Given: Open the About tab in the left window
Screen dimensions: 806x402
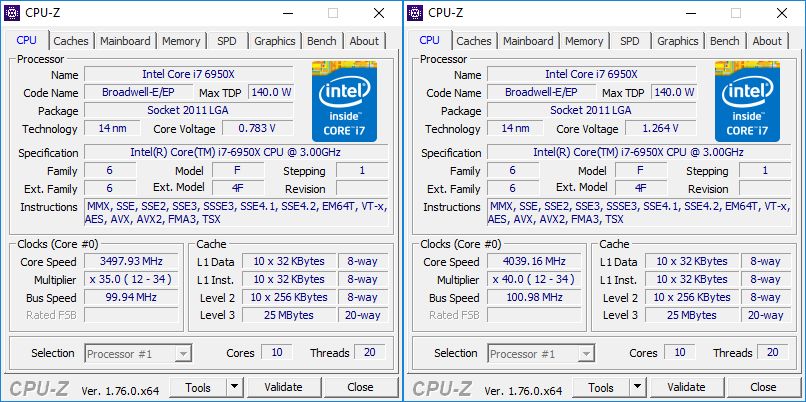Looking at the screenshot, I should [364, 41].
